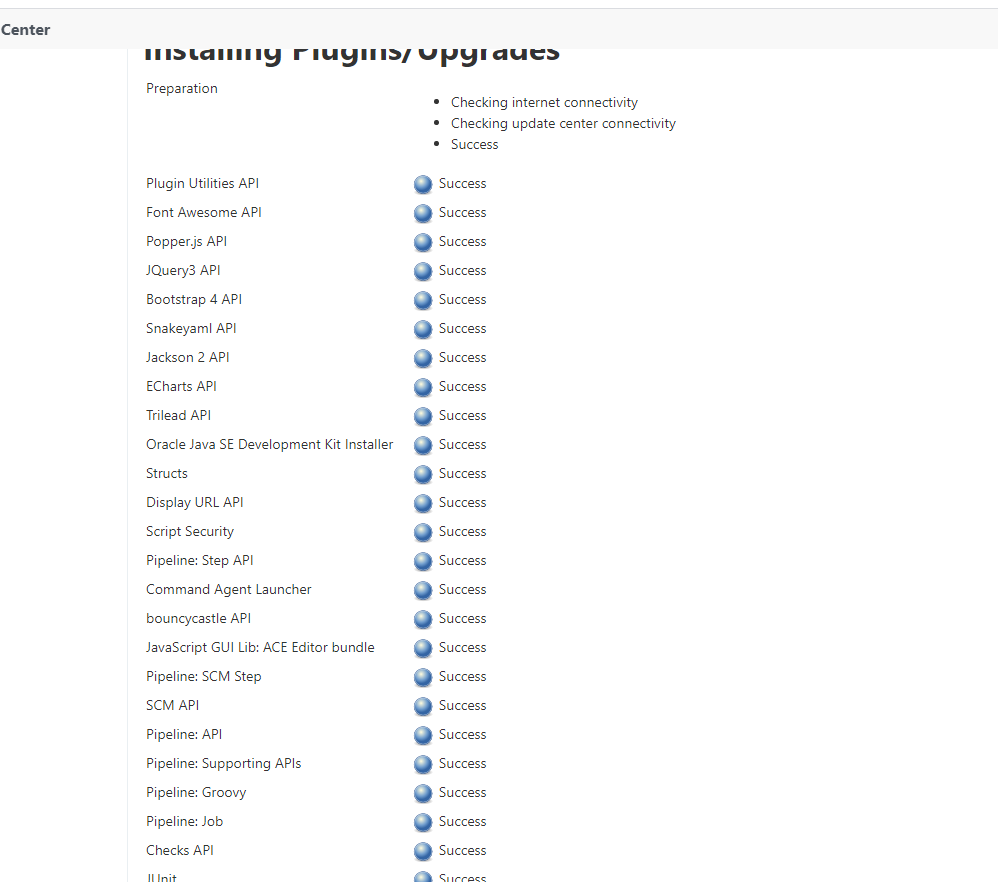Click the 'Trilead API' plugin name
Image resolution: width=998 pixels, height=882 pixels.
(x=178, y=415)
